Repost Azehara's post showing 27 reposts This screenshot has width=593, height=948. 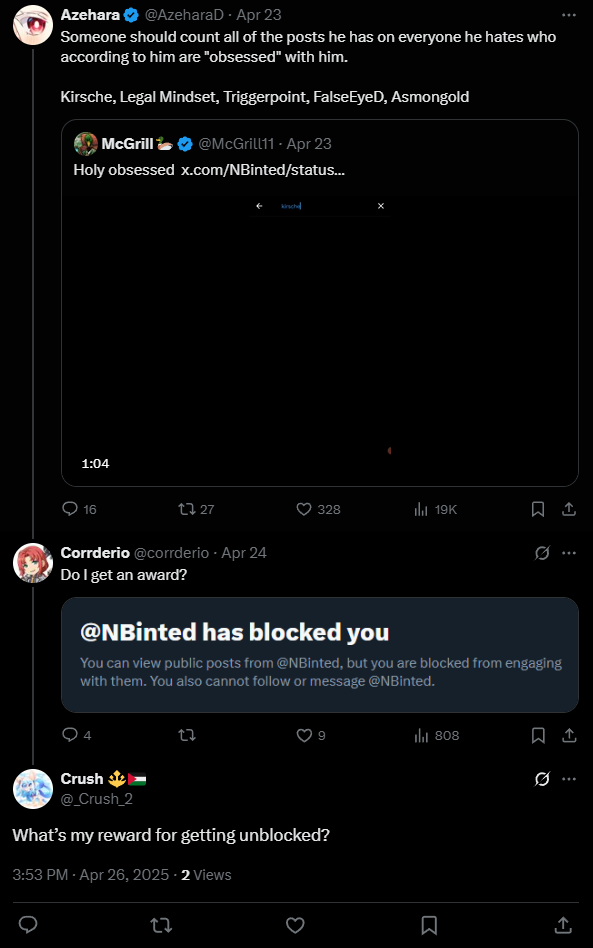tap(196, 509)
